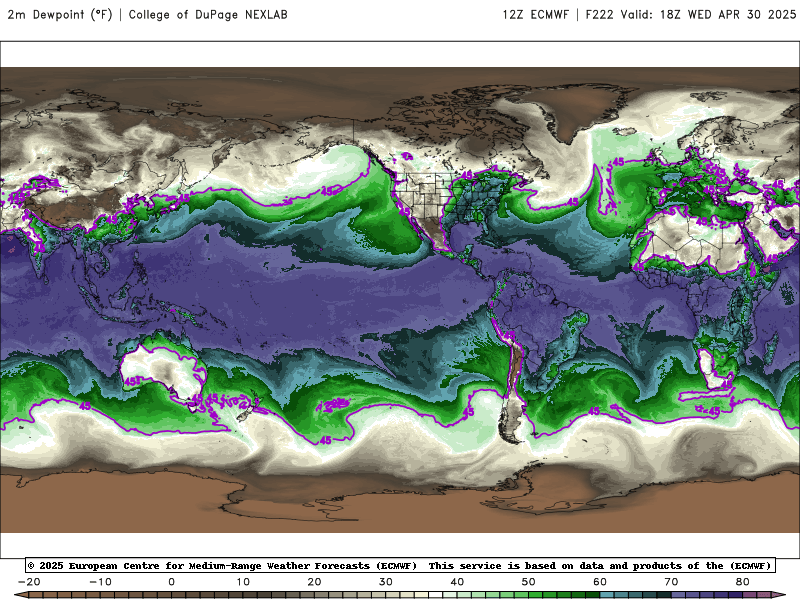
Task: Click the "-10" color scale label
Action: pos(100,582)
